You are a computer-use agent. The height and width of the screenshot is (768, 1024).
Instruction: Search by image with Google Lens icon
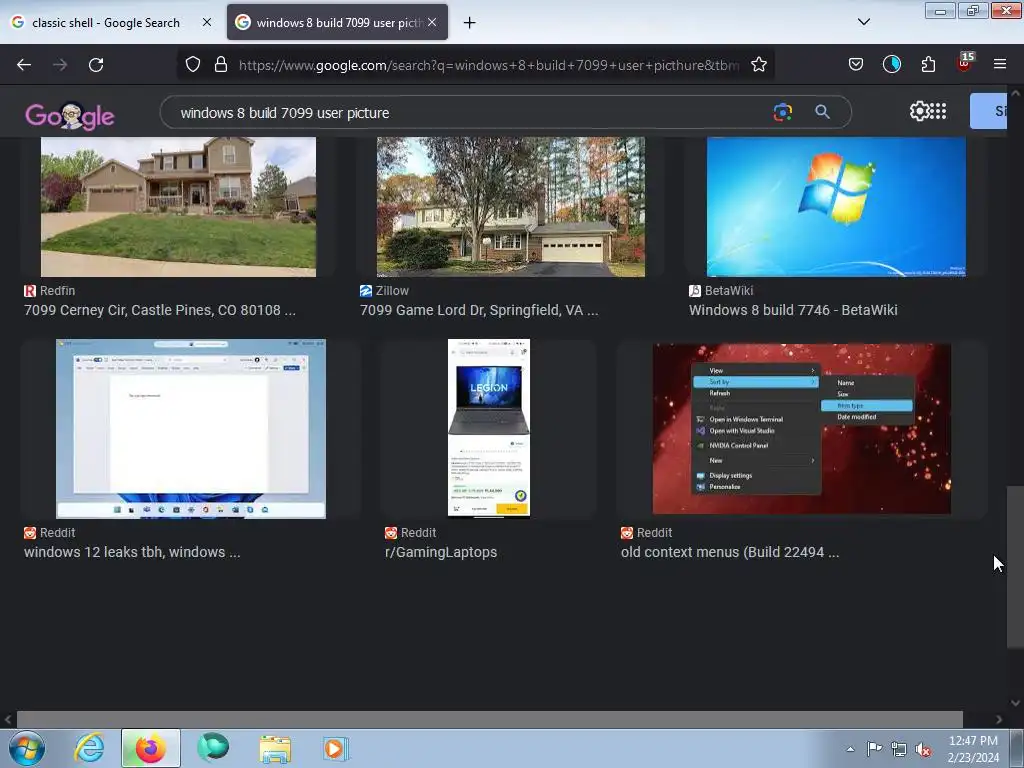click(x=782, y=112)
